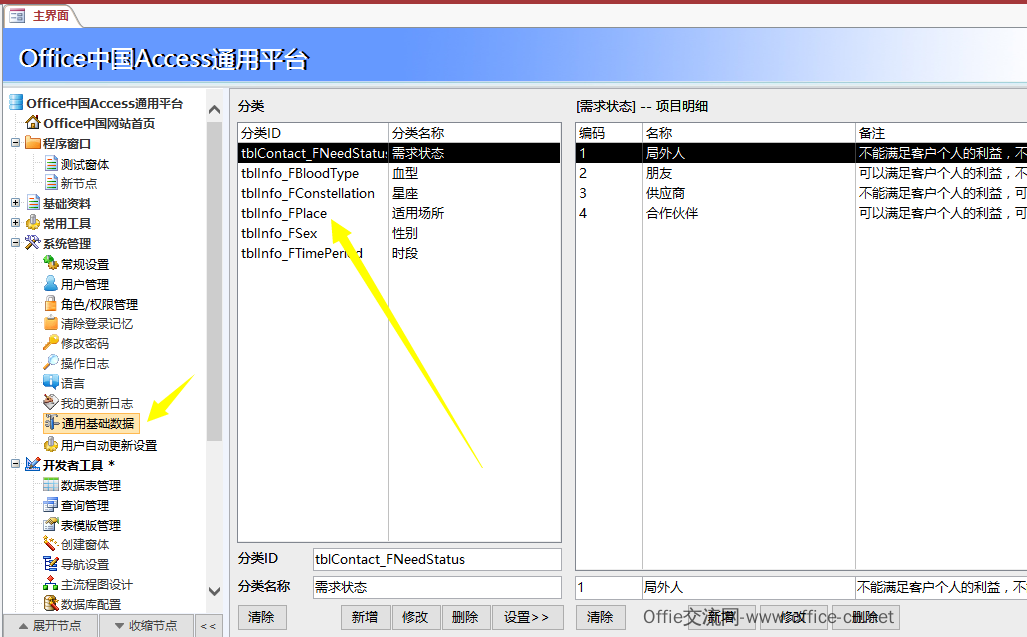Expand the 常用工具 tree node
Image resolution: width=1027 pixels, height=637 pixels.
click(16, 223)
